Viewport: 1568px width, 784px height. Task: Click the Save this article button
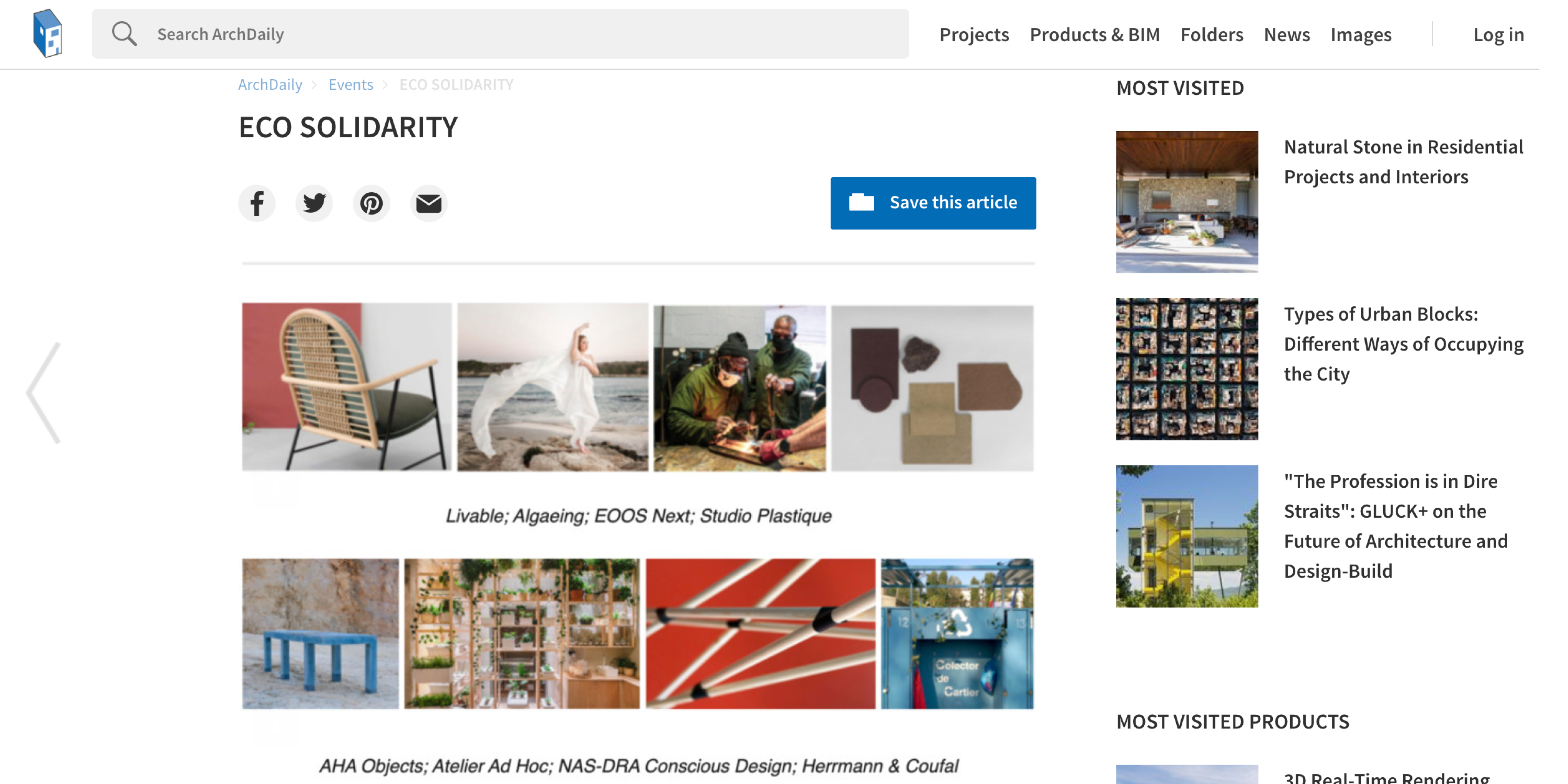click(933, 203)
